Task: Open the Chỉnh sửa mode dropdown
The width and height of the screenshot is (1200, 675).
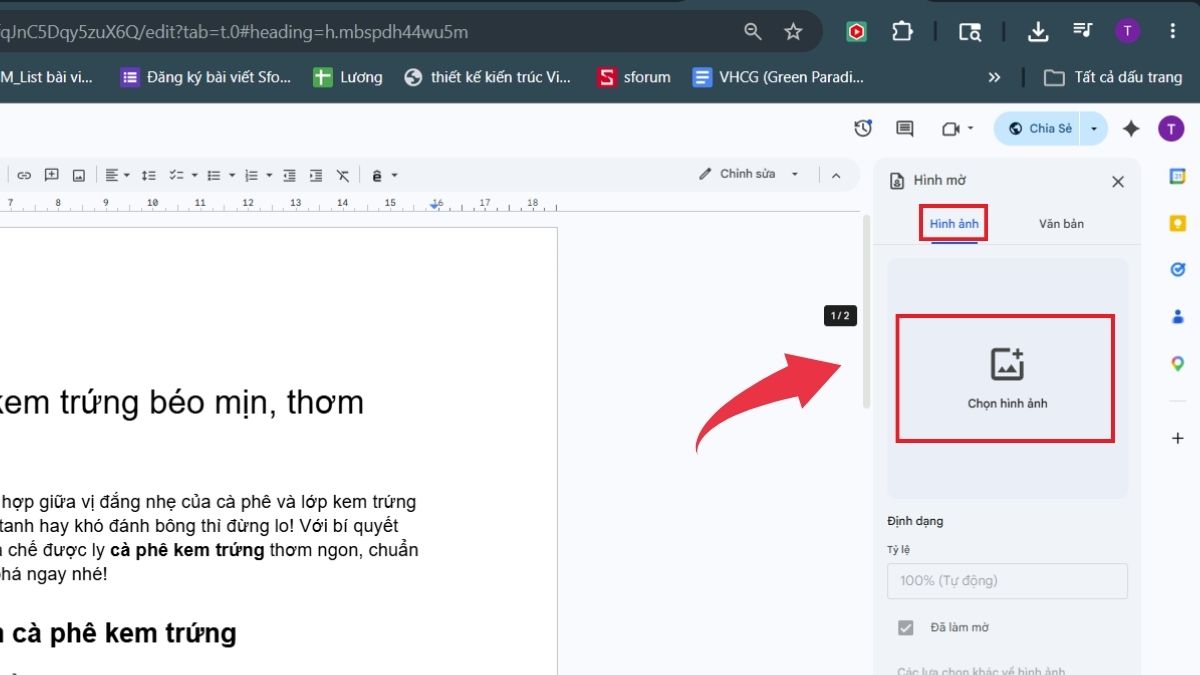Action: (750, 174)
